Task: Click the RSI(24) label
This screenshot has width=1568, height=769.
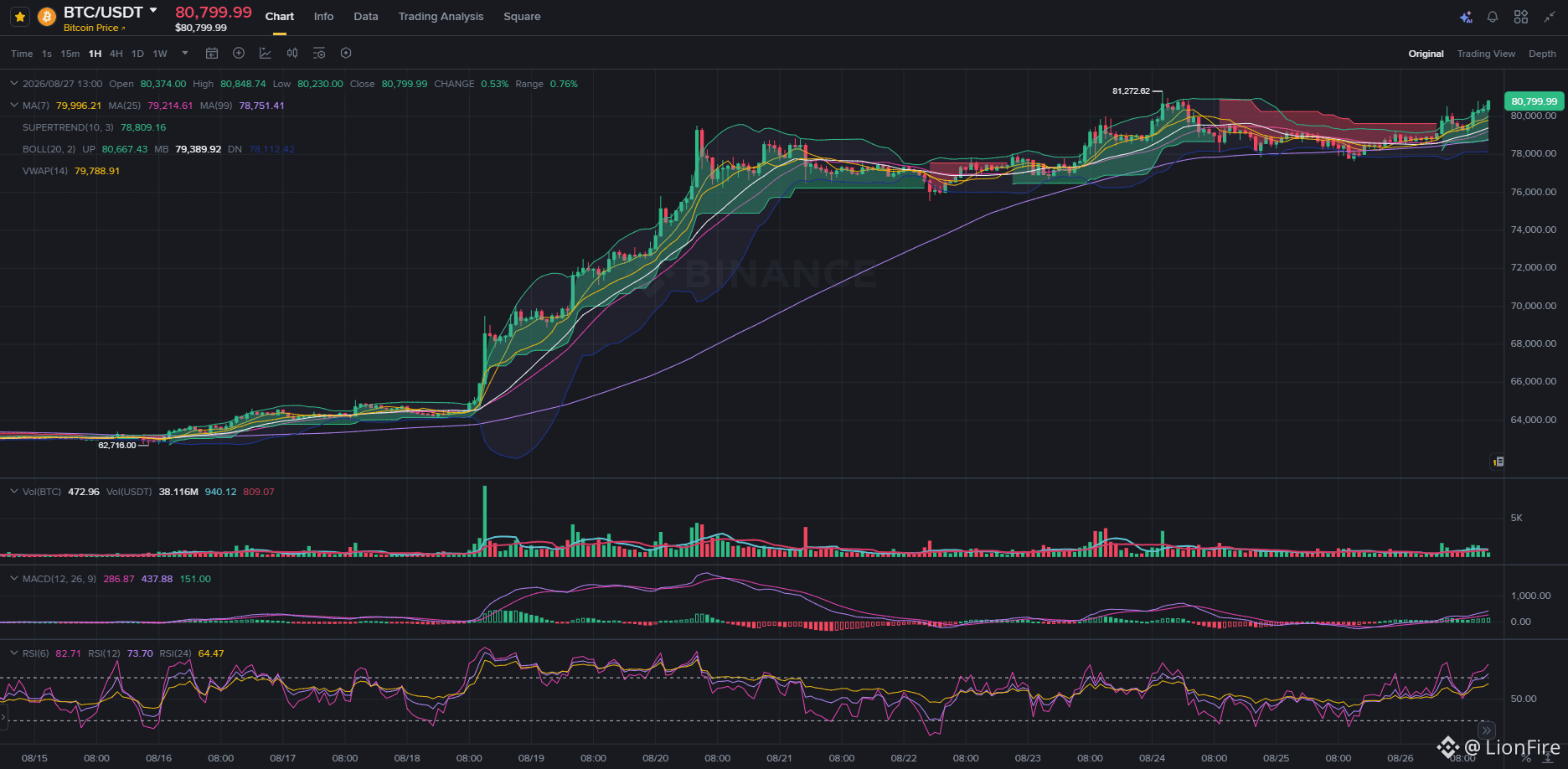Action: coord(176,653)
